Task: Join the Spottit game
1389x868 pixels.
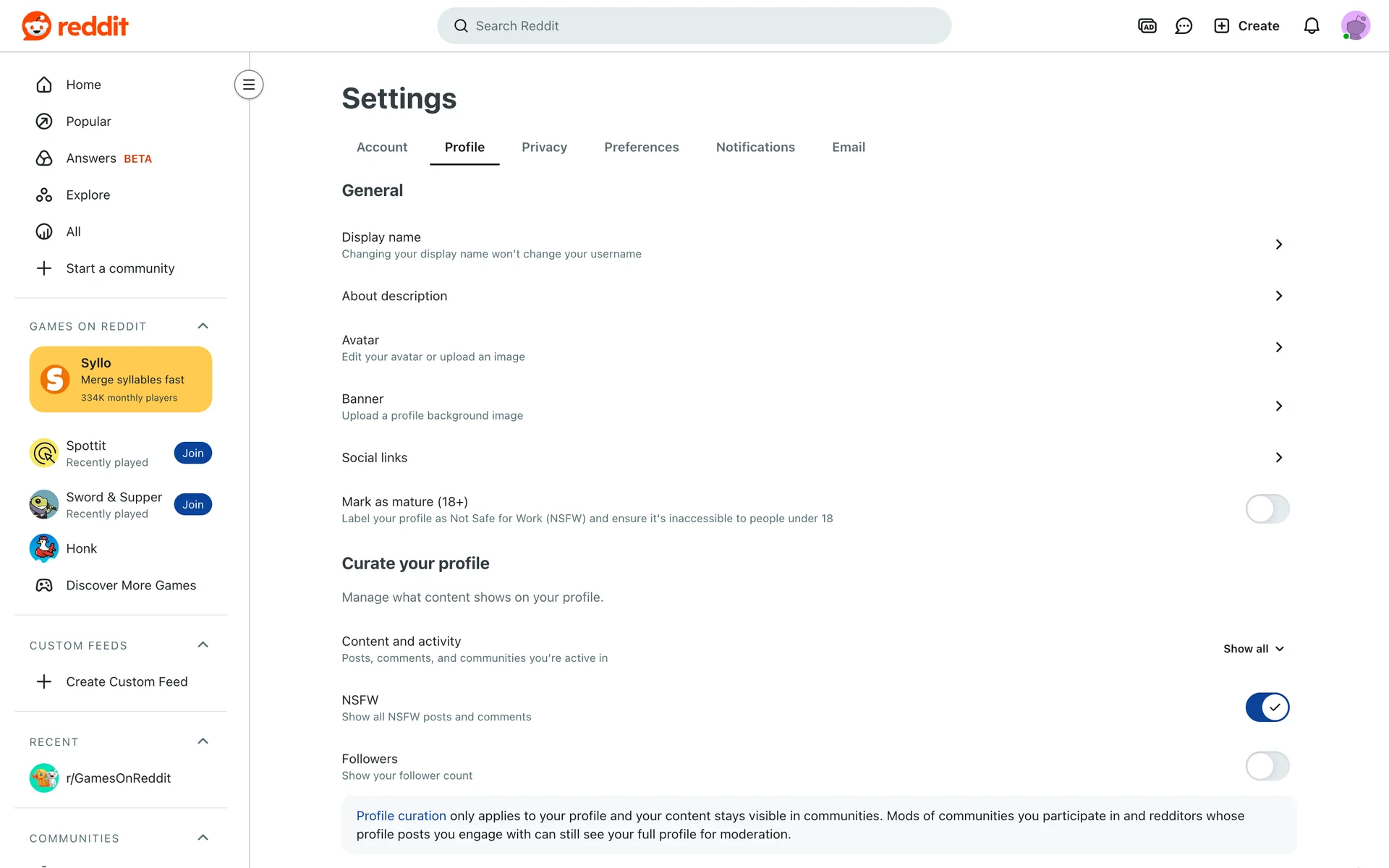Action: click(x=192, y=454)
